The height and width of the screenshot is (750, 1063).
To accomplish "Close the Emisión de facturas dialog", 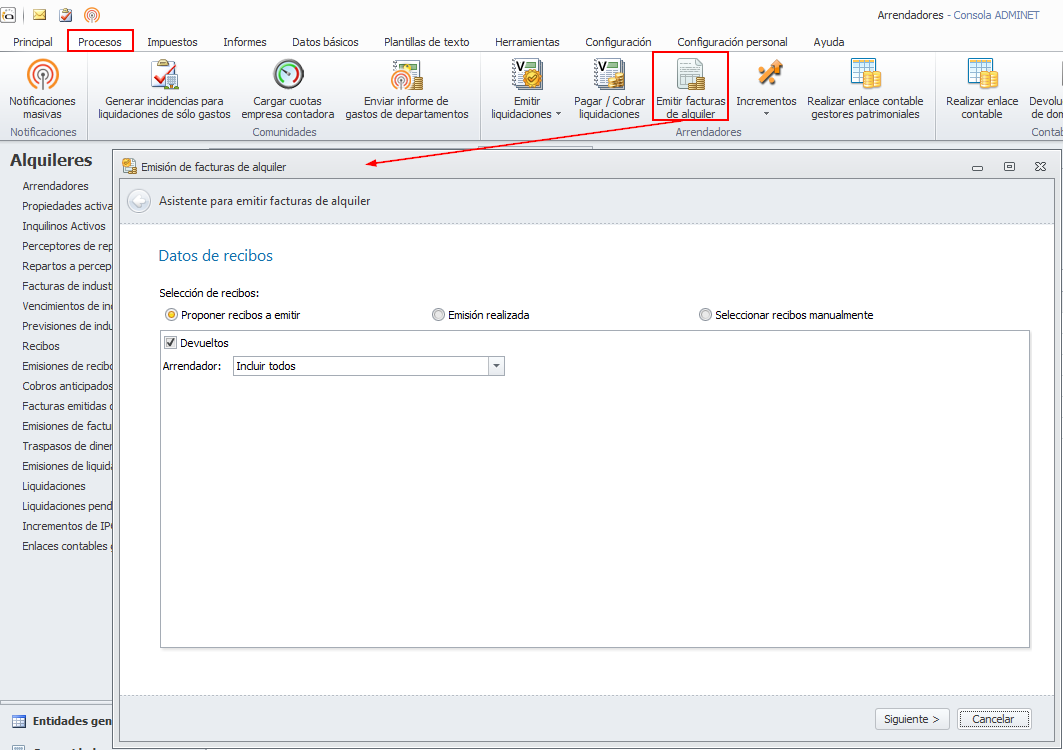I will (1040, 166).
